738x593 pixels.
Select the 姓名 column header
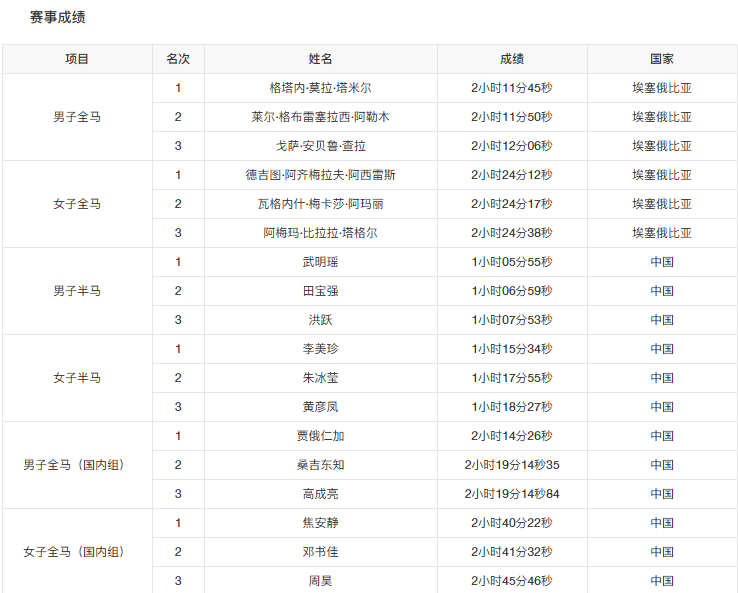pos(321,59)
